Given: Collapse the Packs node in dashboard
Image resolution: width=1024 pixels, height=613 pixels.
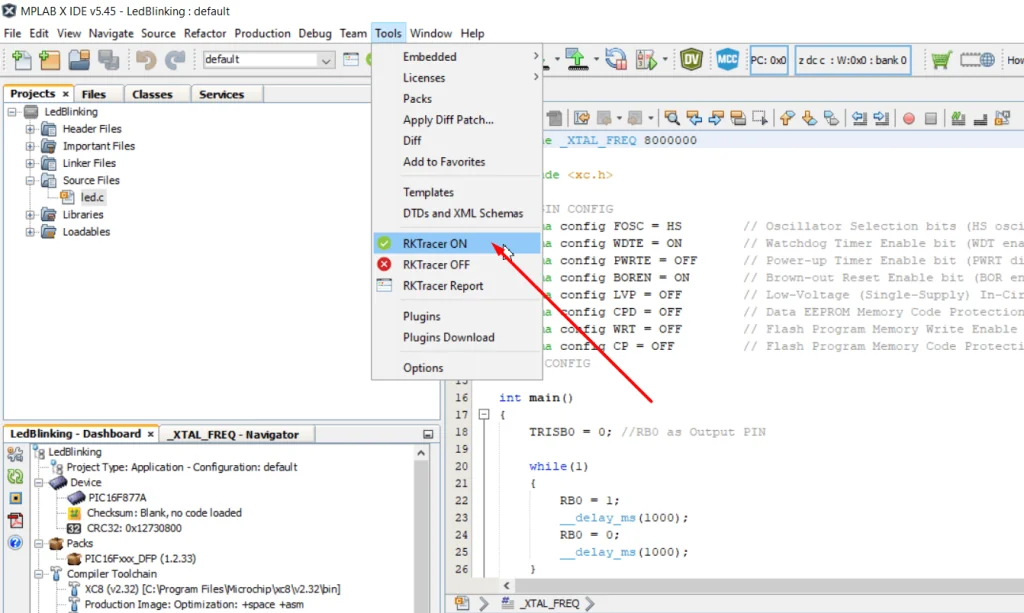Looking at the screenshot, I should click(x=39, y=543).
